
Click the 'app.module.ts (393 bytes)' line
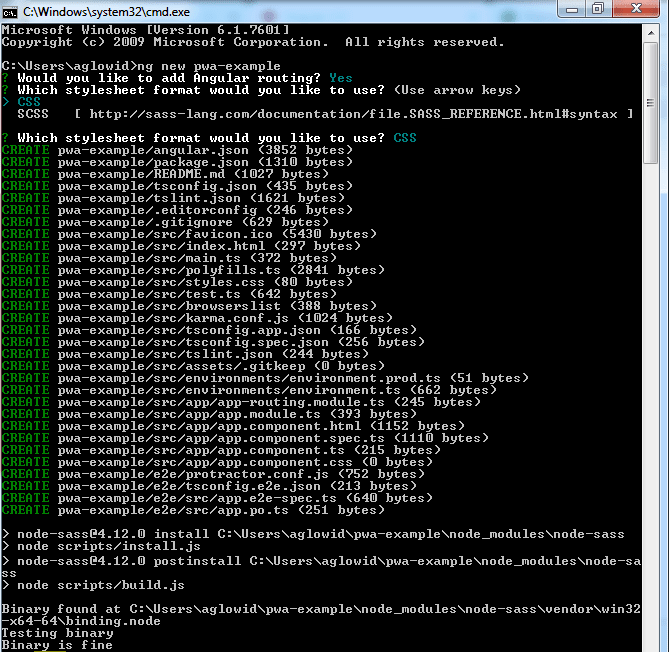click(209, 414)
